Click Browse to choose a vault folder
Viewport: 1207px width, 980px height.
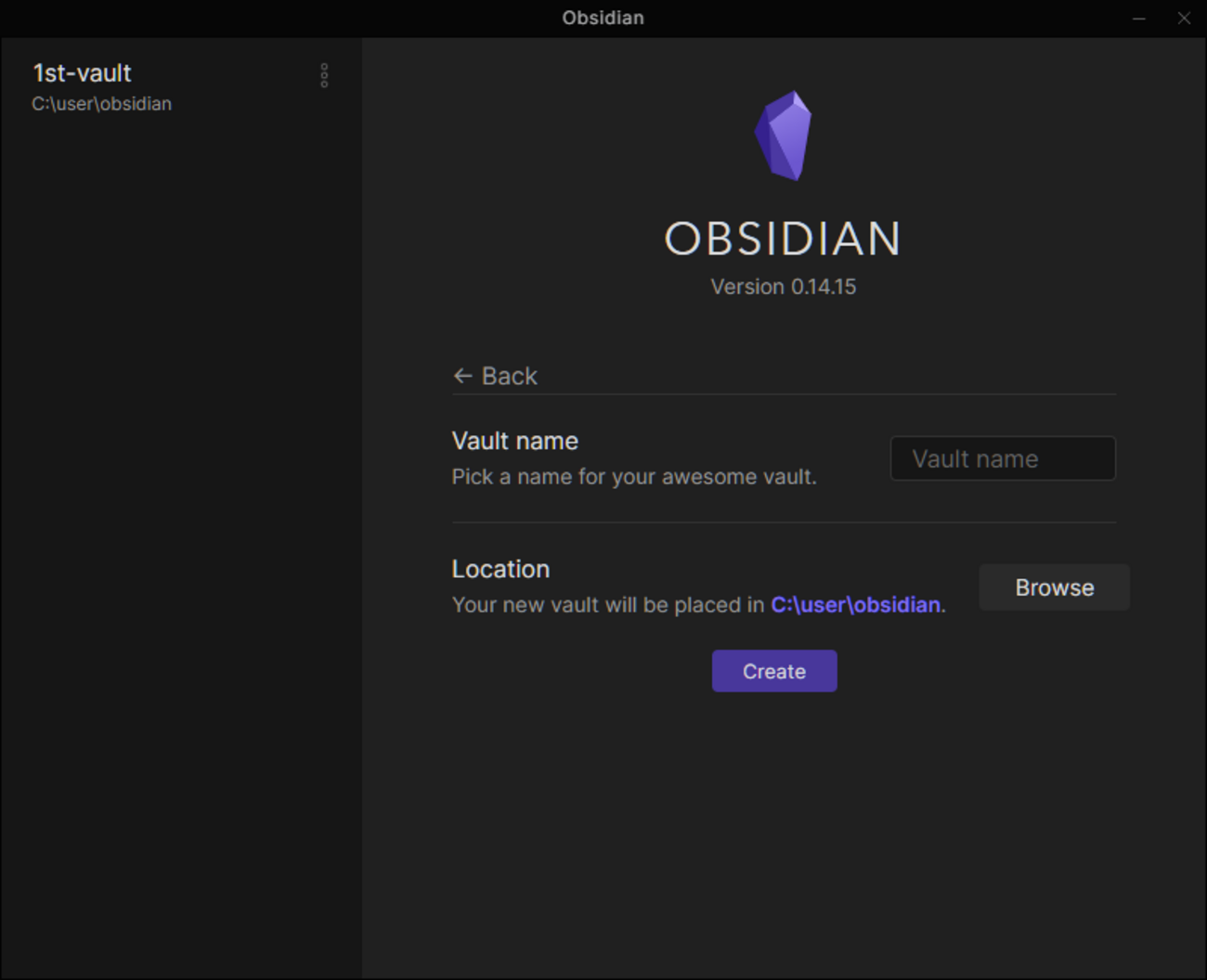tap(1053, 587)
